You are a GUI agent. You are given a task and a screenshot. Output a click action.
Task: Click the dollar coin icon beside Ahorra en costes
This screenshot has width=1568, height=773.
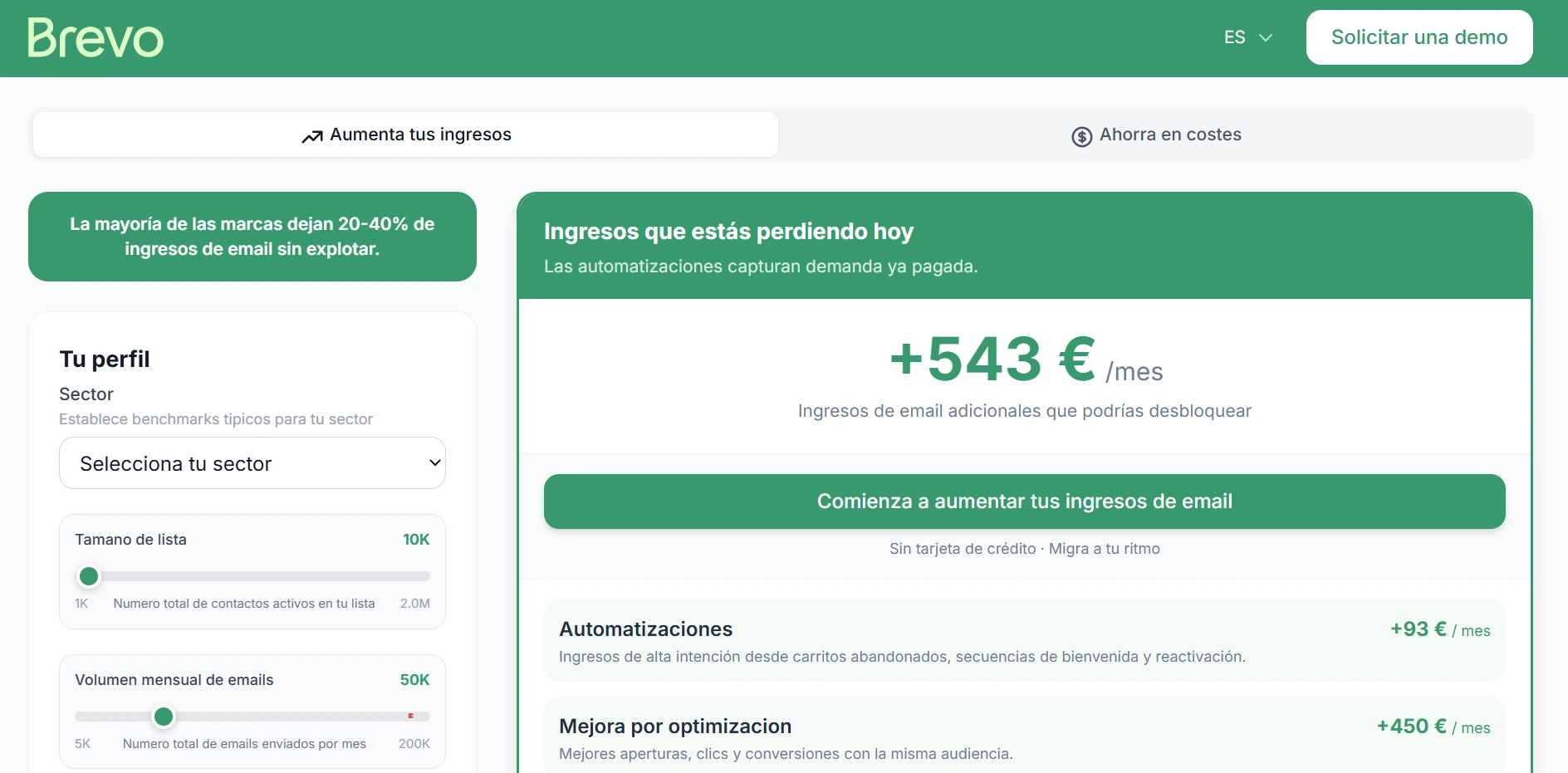point(1080,135)
